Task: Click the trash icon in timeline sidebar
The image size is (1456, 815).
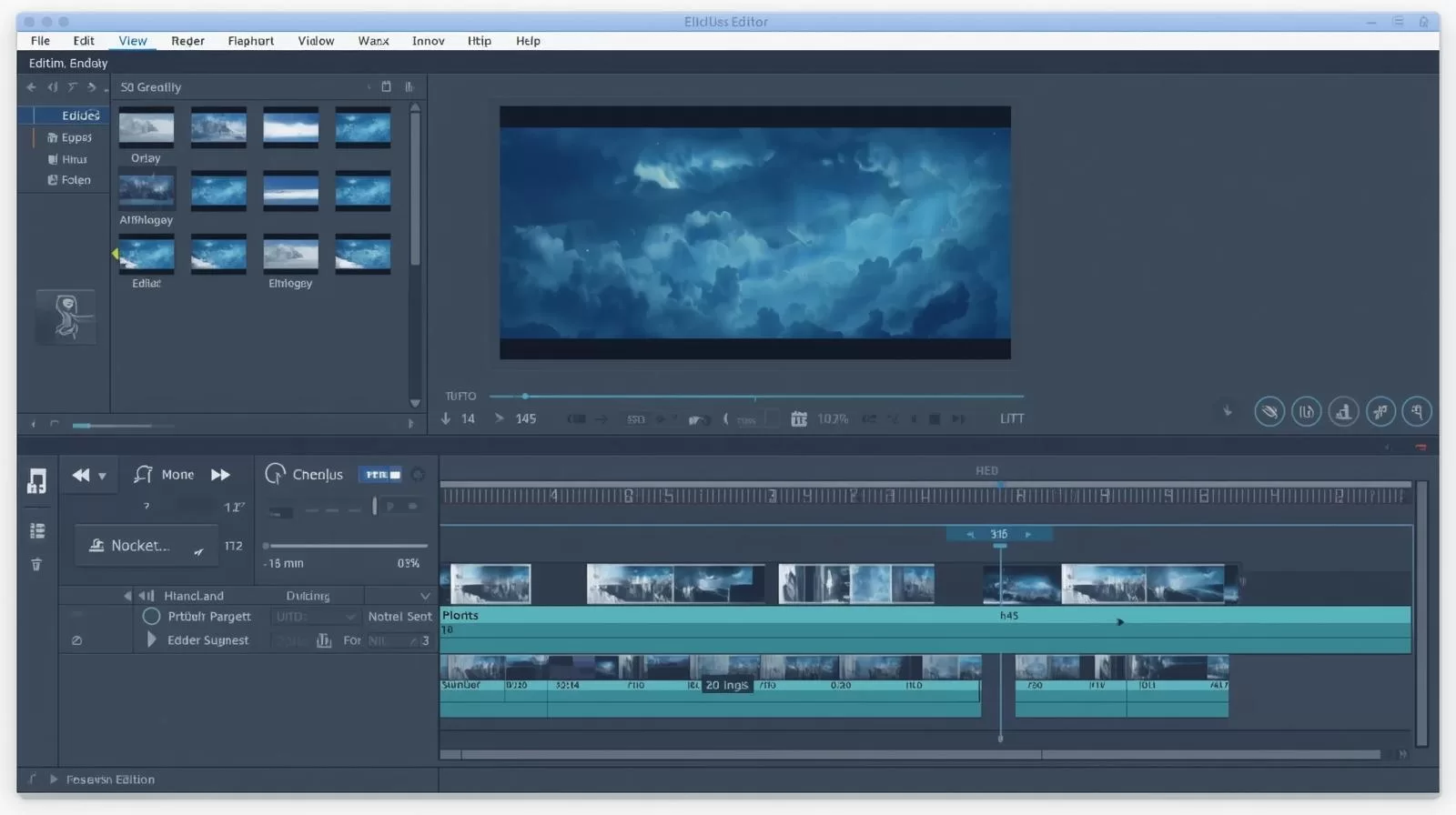Action: pos(36,565)
